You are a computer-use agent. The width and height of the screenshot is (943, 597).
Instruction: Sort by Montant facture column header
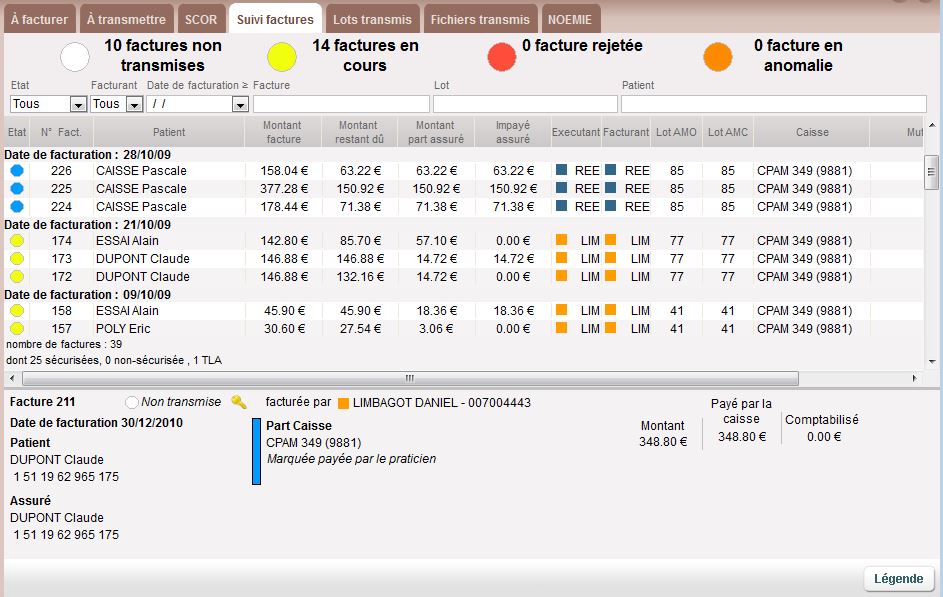click(x=282, y=132)
